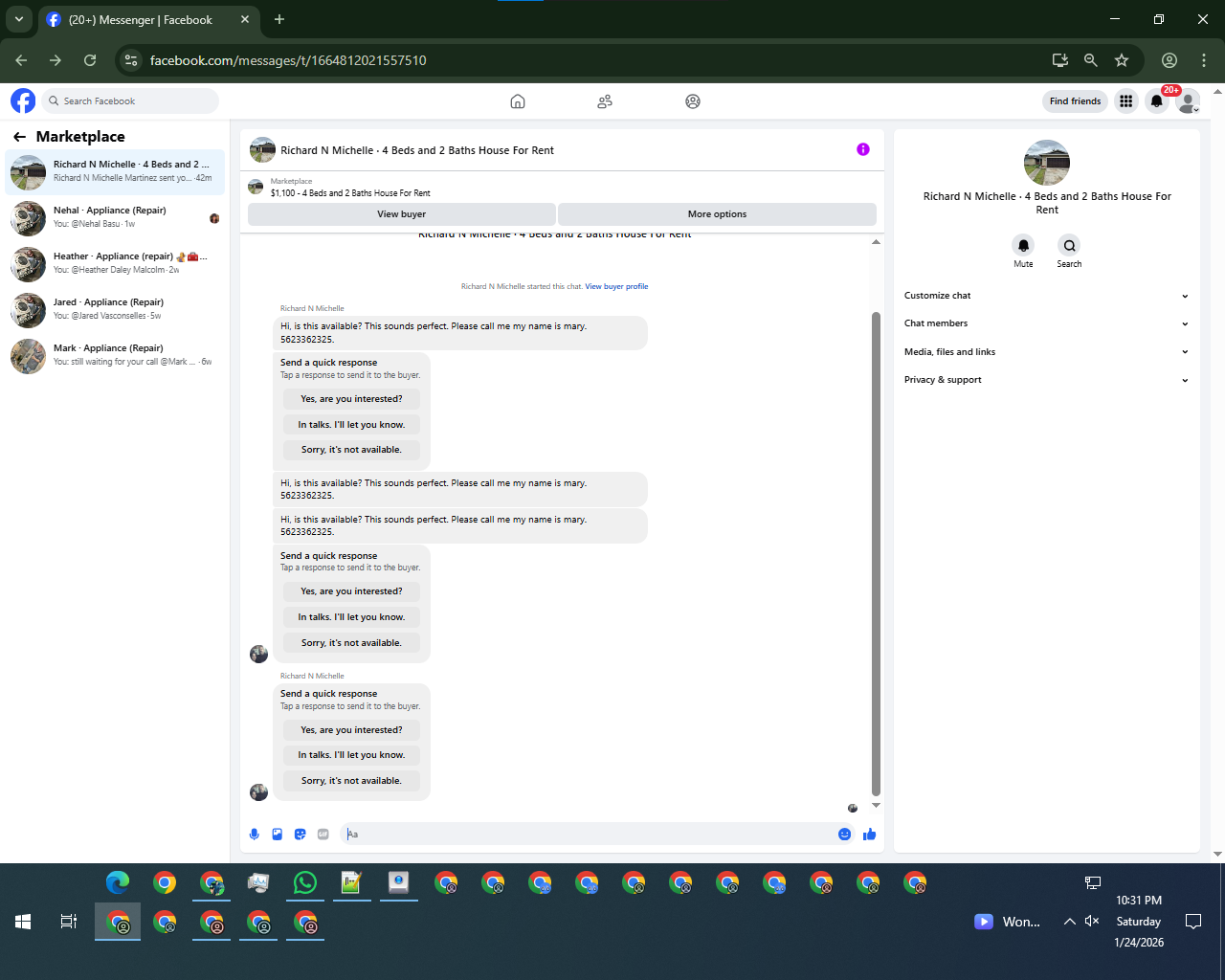Open Chrome zoom magnifier icon in address bar
Screen dimensions: 1225x980
(1090, 60)
